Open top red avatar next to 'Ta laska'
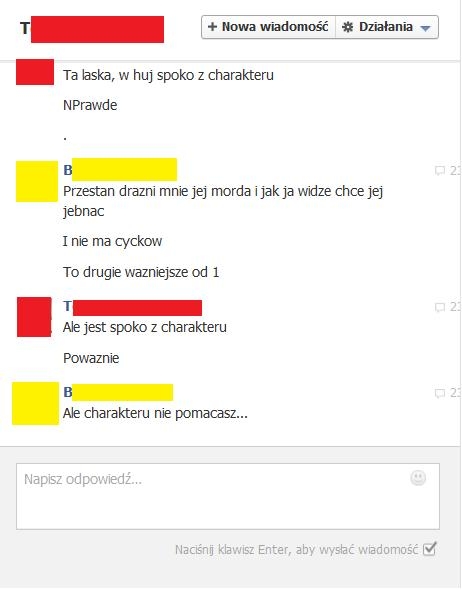Image resolution: width=462 pixels, height=590 pixels. coord(35,72)
